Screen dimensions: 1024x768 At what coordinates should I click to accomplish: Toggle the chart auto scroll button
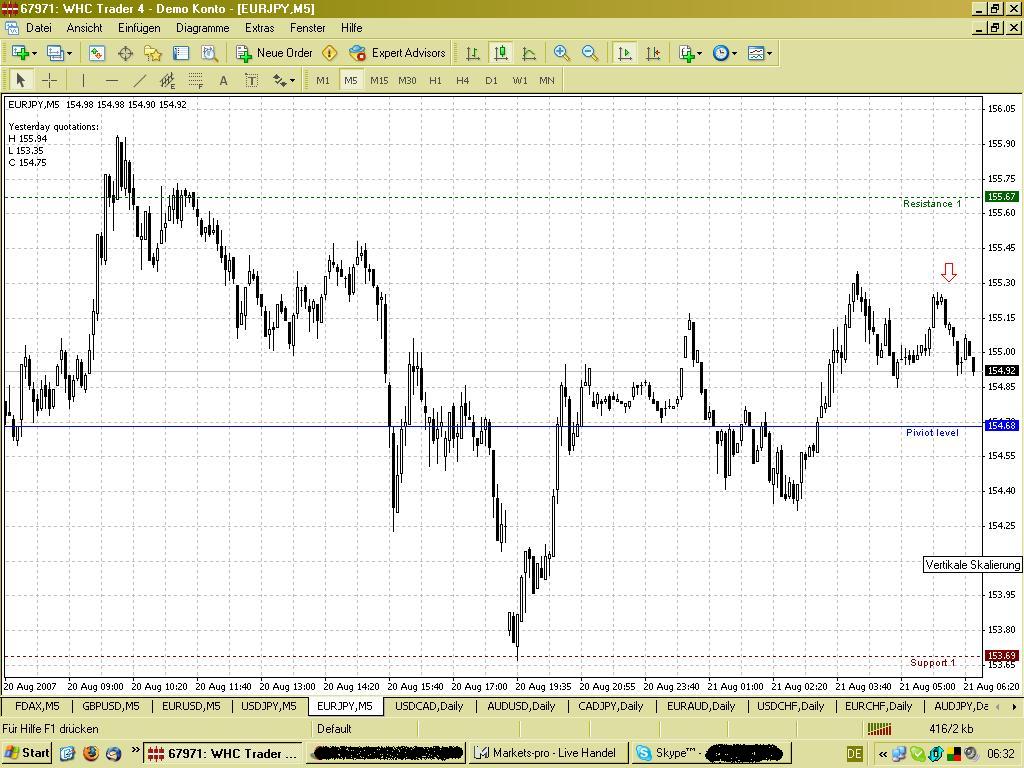[624, 53]
